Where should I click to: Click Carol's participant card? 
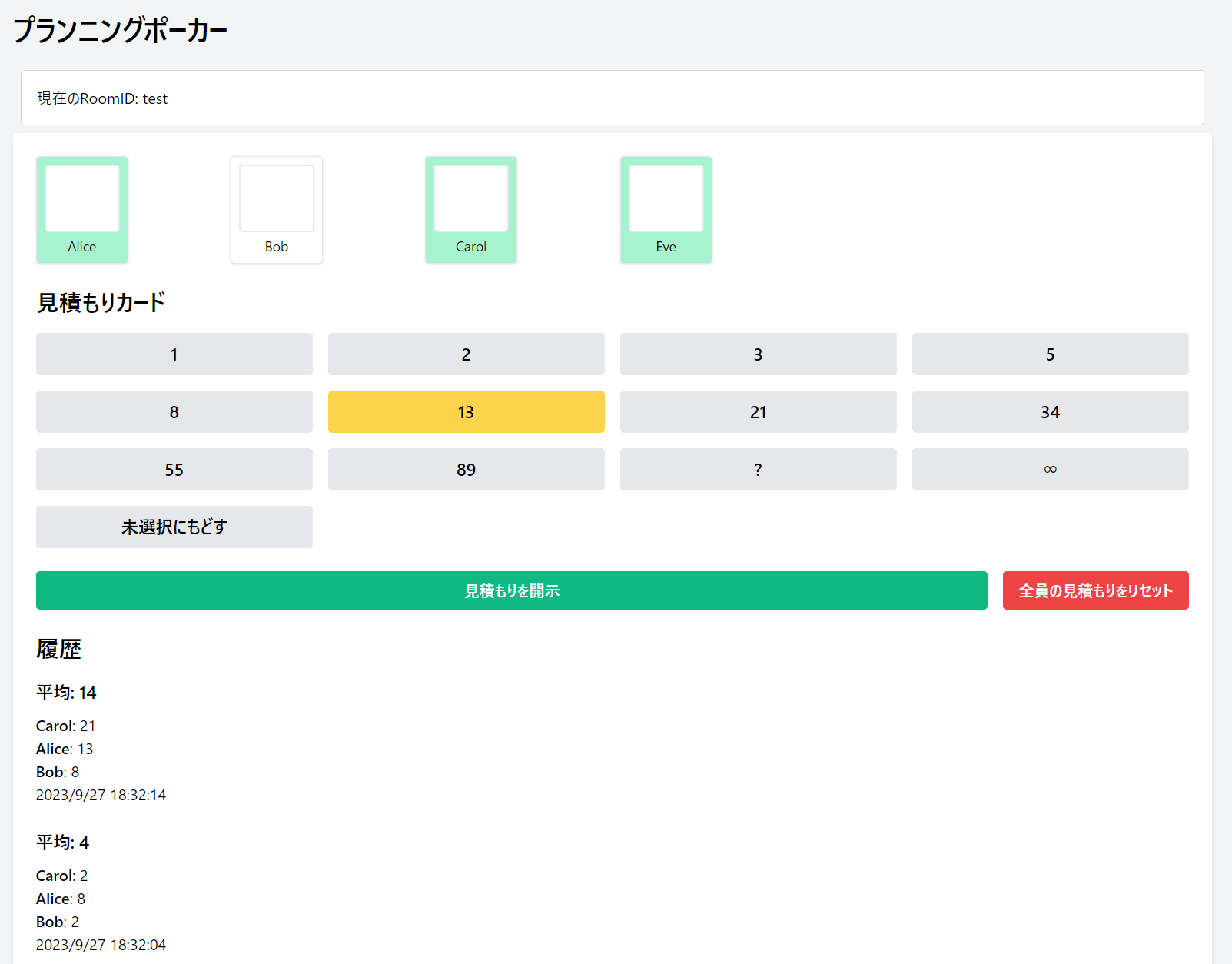470,209
